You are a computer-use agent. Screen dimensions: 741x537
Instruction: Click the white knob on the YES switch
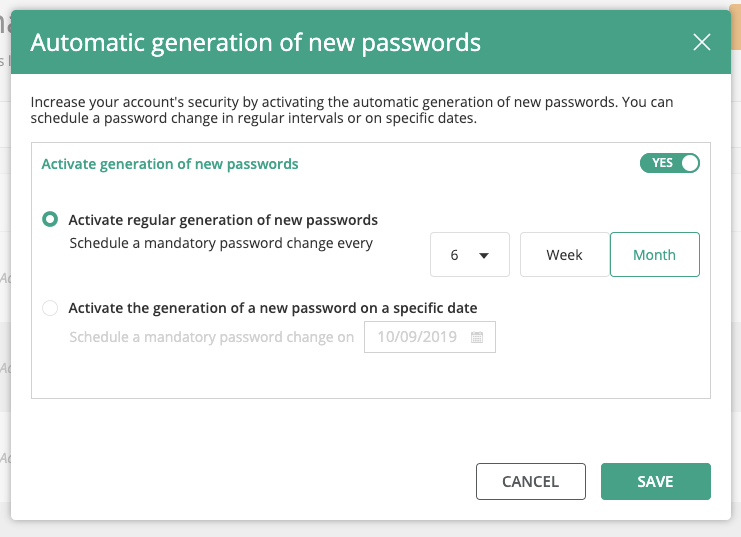(689, 163)
